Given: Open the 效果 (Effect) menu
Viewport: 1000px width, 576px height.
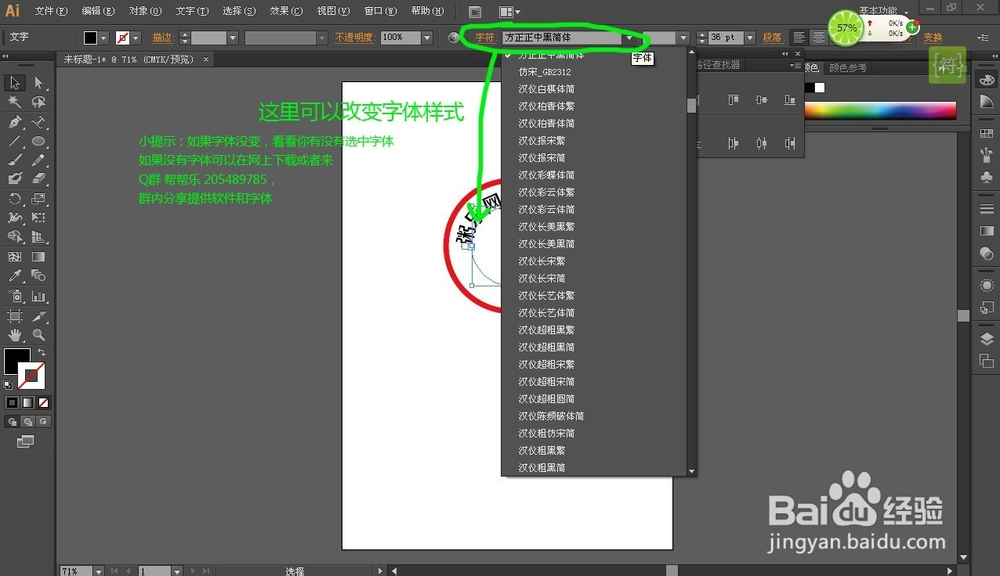Looking at the screenshot, I should (286, 11).
